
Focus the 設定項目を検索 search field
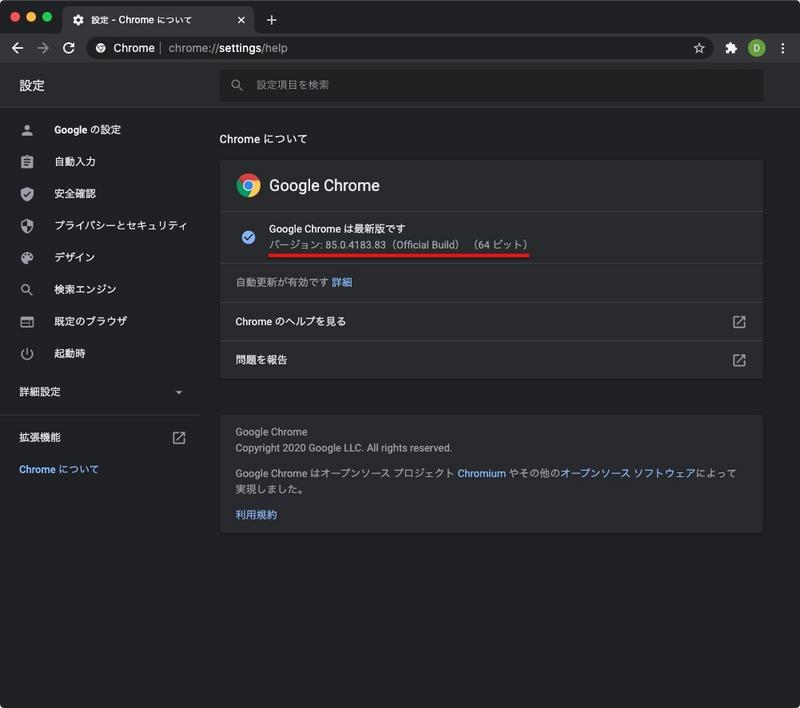click(x=491, y=85)
